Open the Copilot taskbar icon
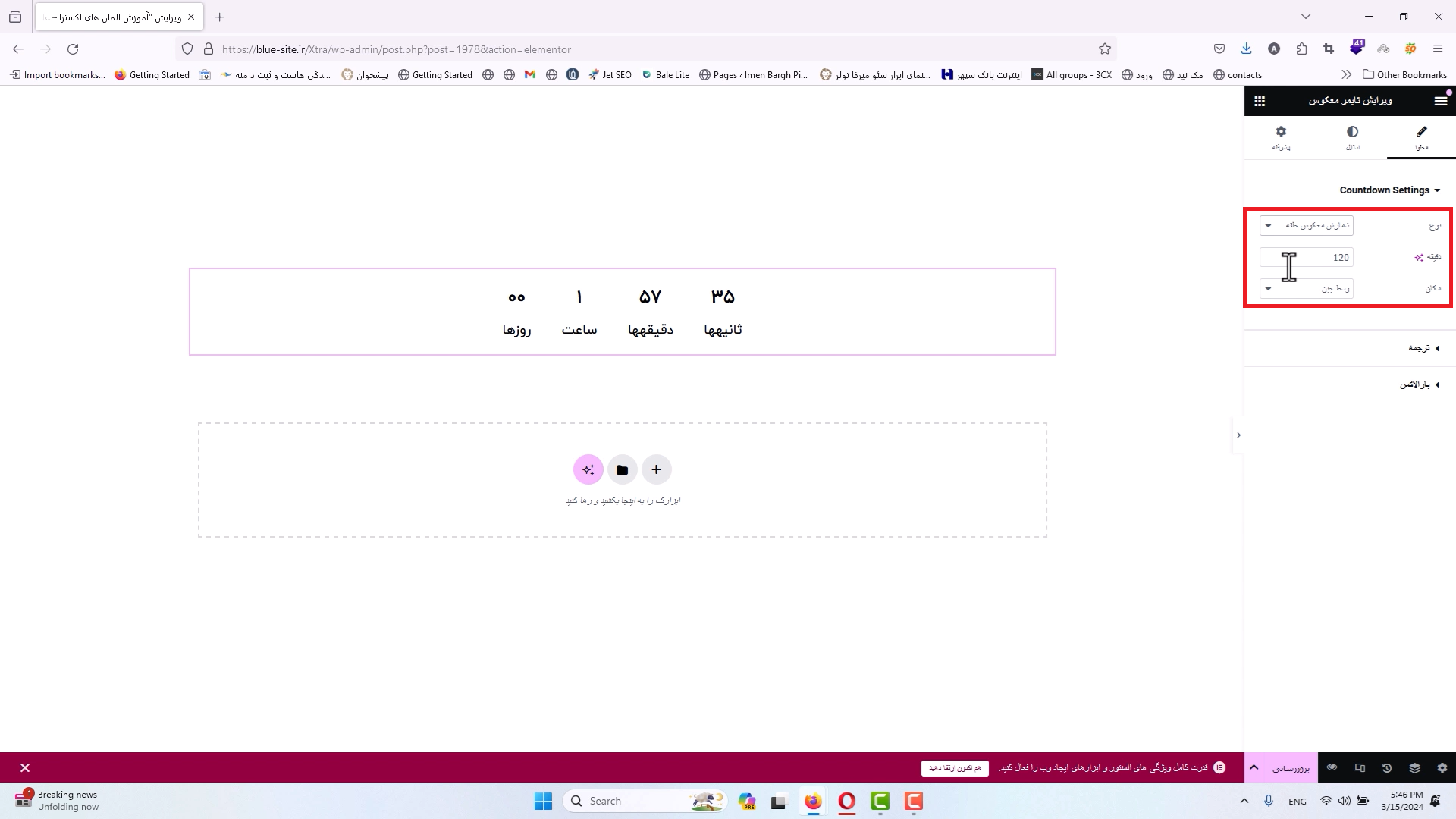Image resolution: width=1456 pixels, height=819 pixels. point(747,802)
